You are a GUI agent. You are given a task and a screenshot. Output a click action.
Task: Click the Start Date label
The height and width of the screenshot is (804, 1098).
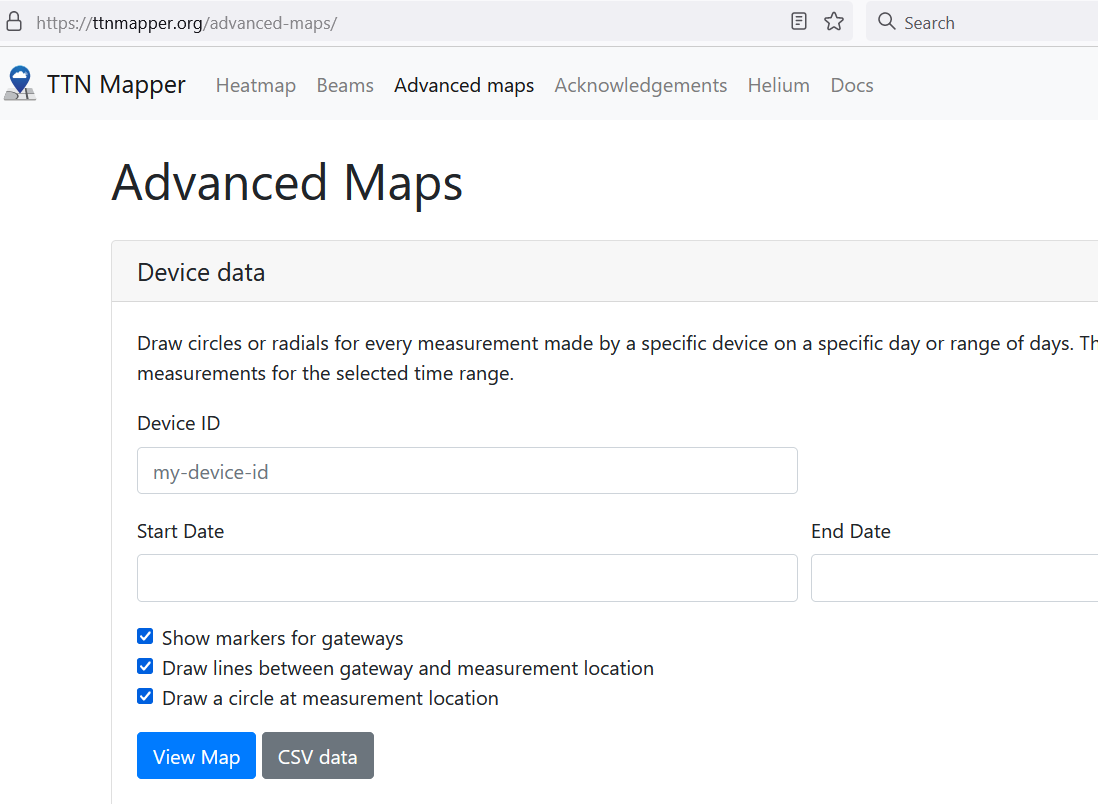[x=181, y=532]
